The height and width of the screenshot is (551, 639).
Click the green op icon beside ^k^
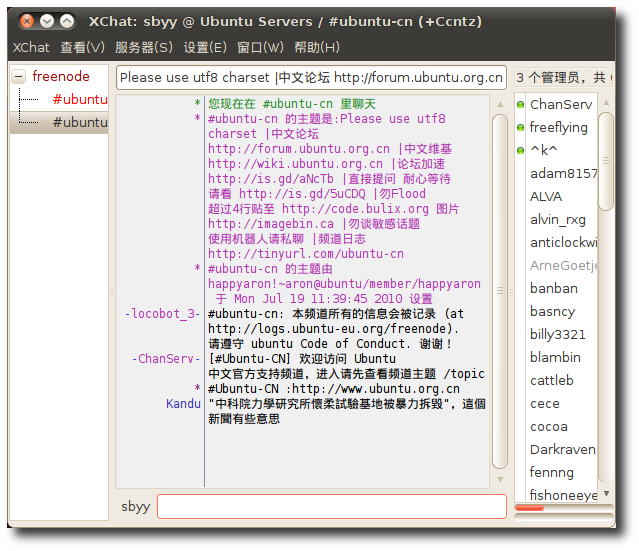coord(520,150)
